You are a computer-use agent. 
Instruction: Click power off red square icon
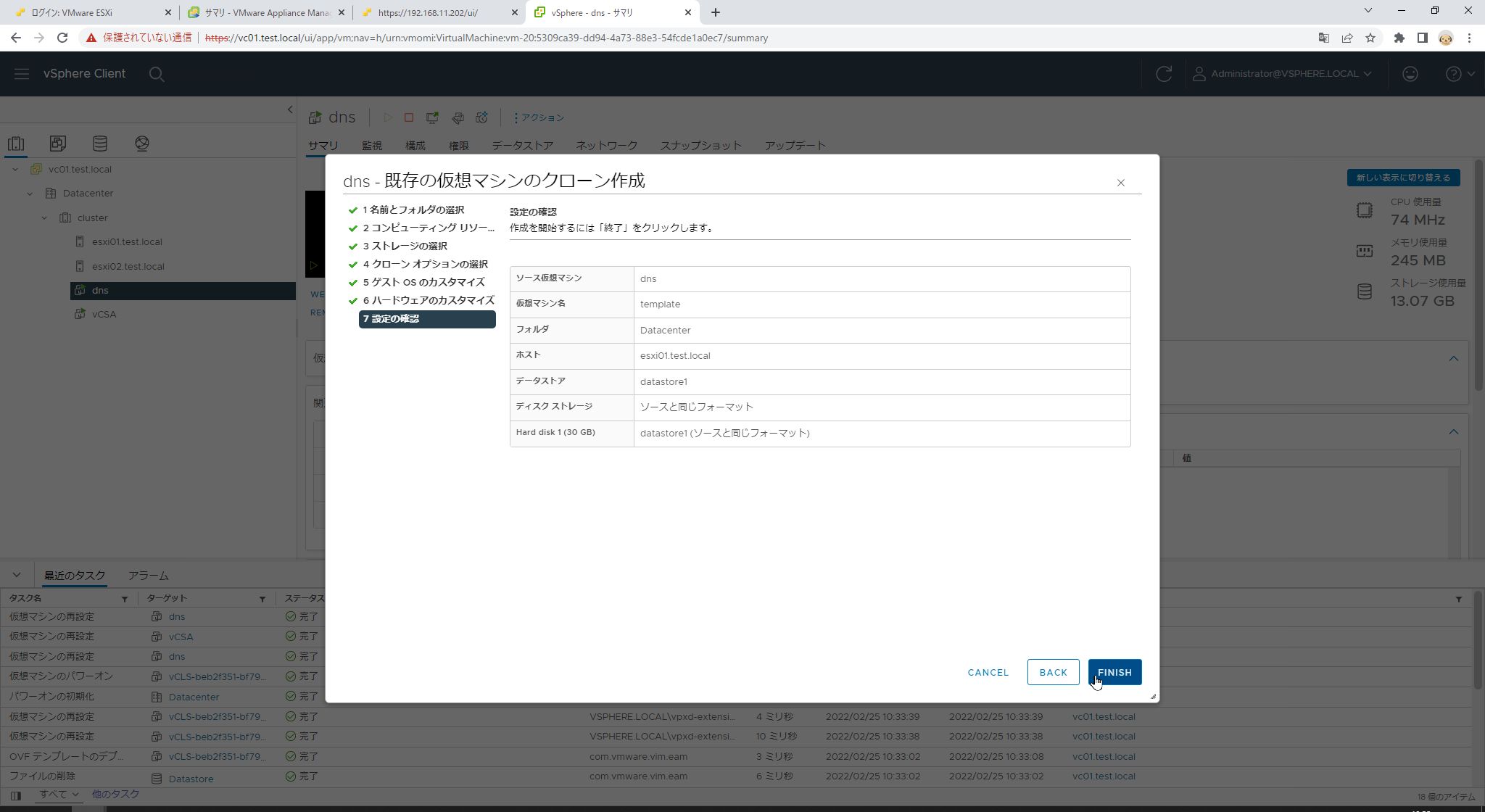(x=409, y=117)
